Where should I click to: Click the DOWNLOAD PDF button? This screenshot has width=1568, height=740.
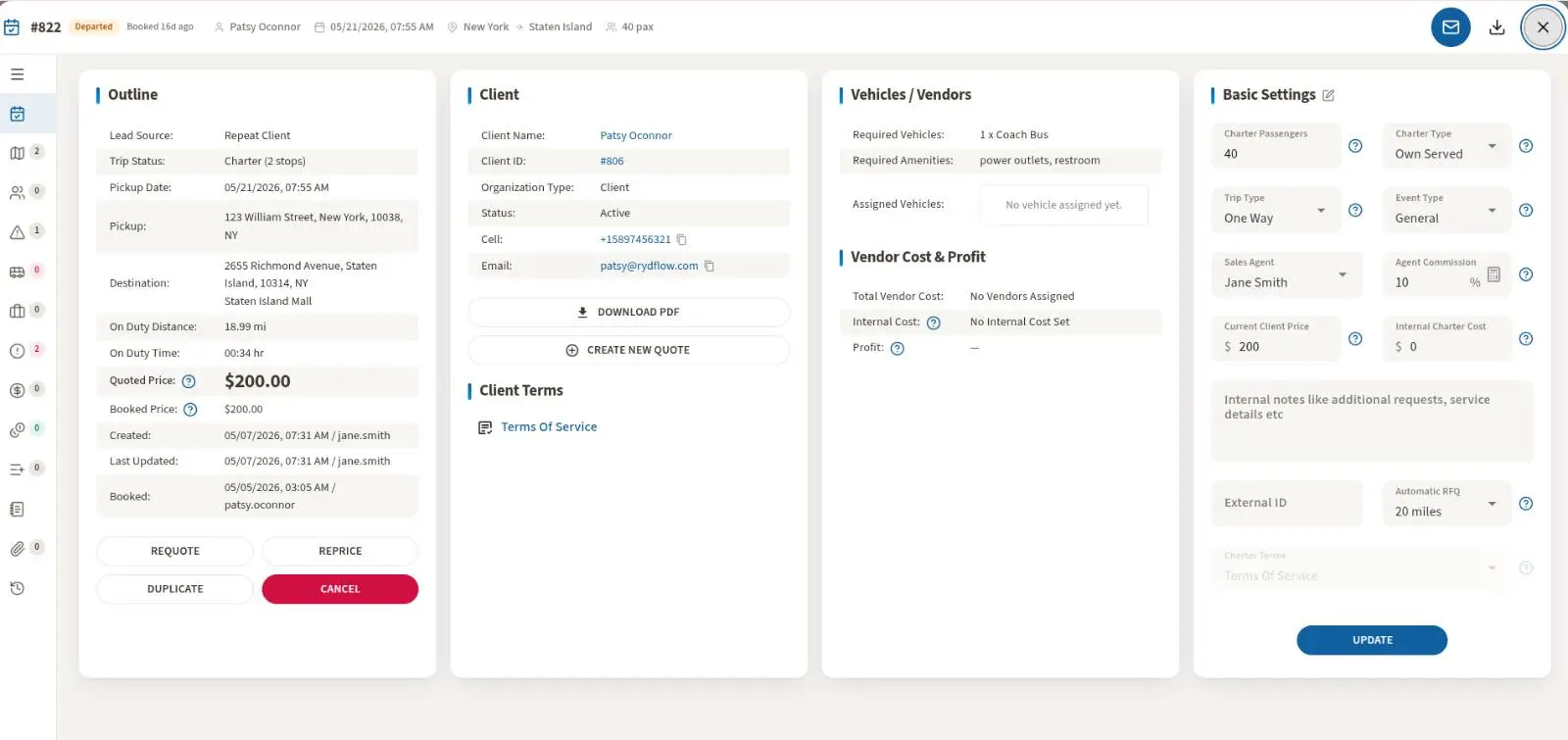point(629,312)
